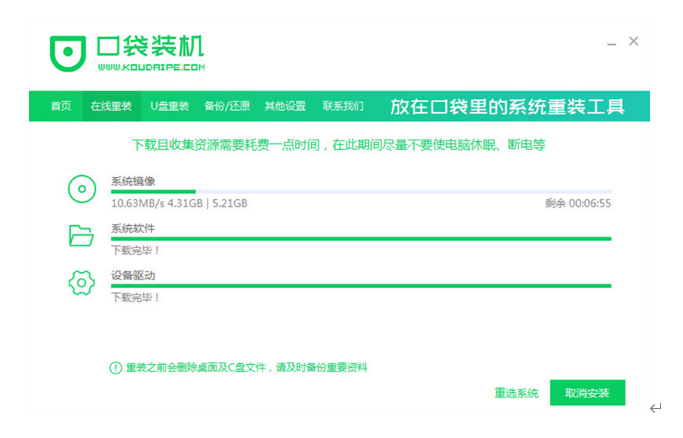The width and height of the screenshot is (683, 438).
Task: Open the U盘重装 tab
Action: (170, 106)
